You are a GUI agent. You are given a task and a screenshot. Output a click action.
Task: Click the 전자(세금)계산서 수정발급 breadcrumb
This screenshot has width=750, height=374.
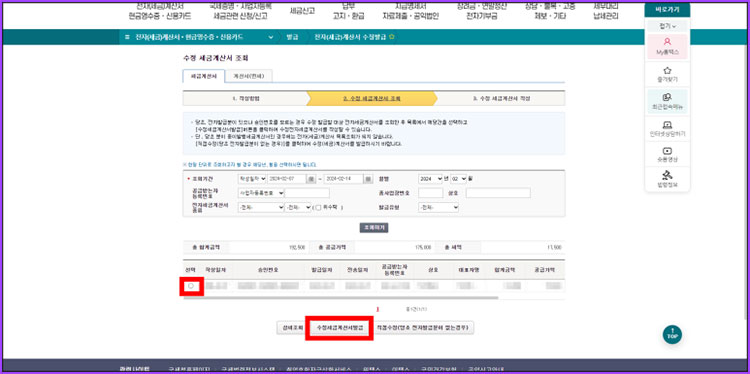[x=351, y=37]
